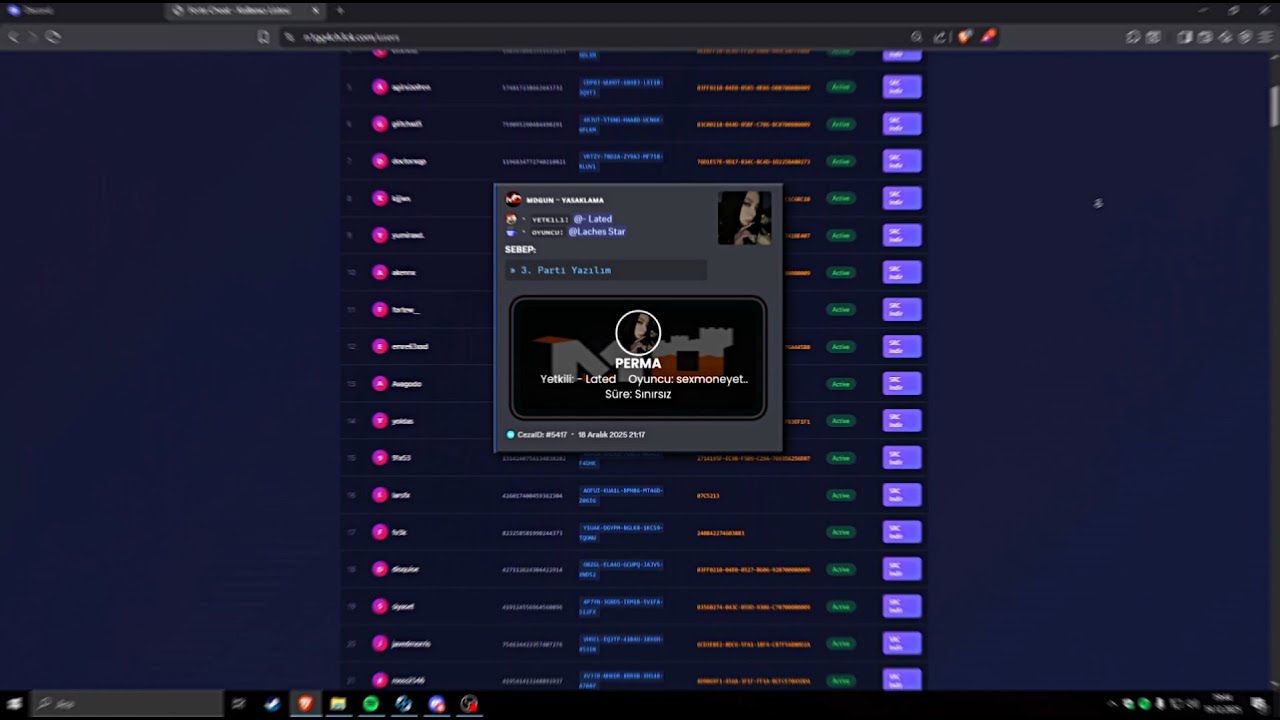Open File Explorer from the taskbar
The width and height of the screenshot is (1280, 720).
(338, 704)
